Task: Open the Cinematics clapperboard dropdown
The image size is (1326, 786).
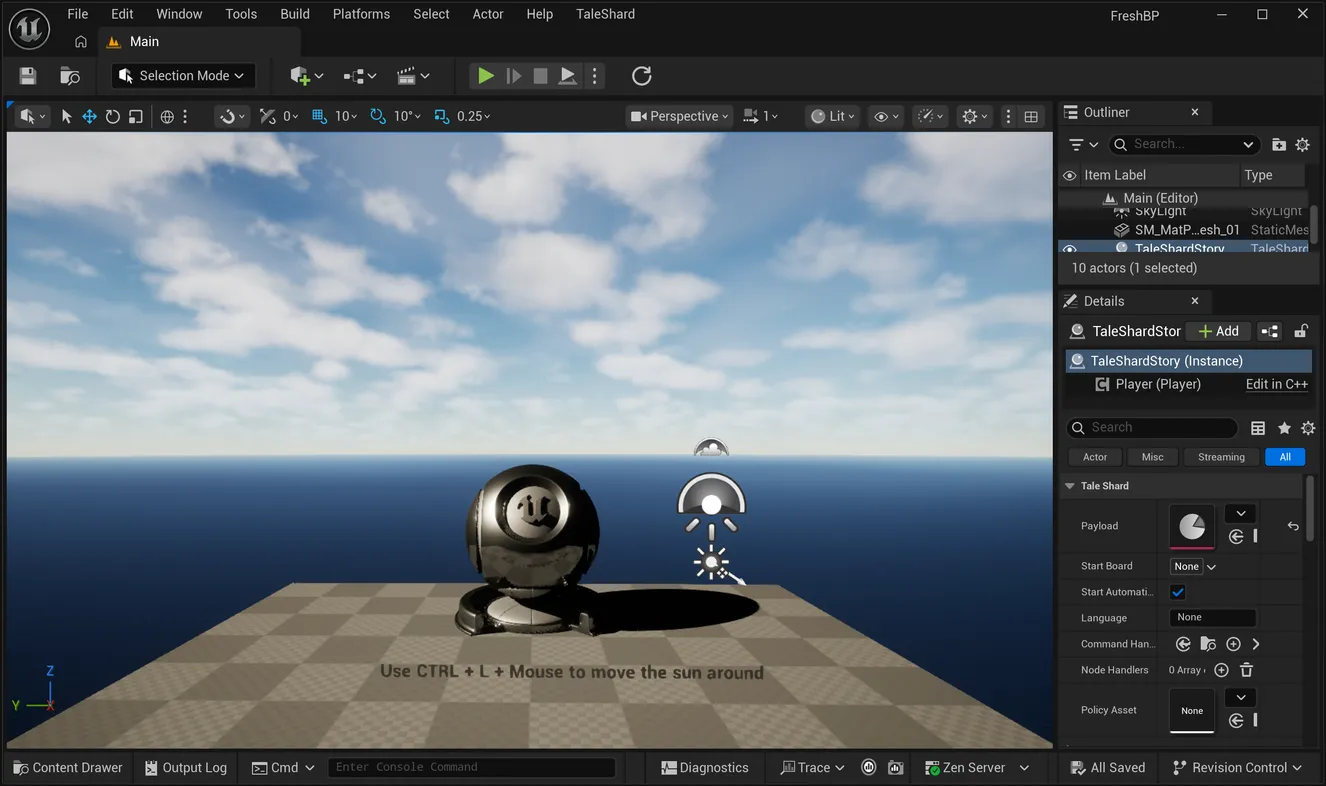Action: pyautogui.click(x=413, y=76)
